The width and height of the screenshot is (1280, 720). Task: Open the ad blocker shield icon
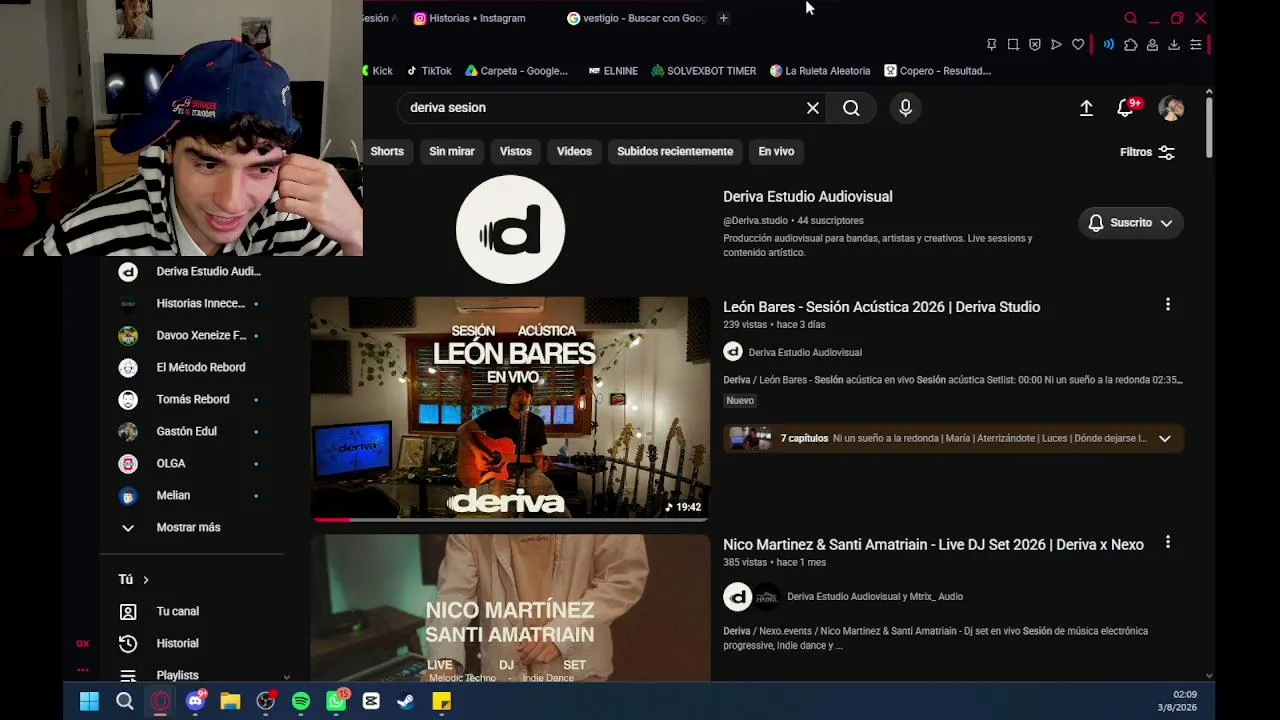coord(1035,45)
